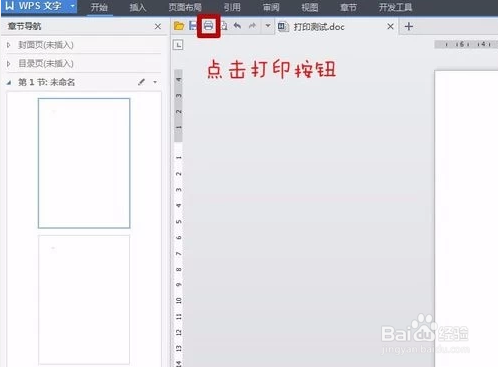
Task: Open print preview icon
Action: click(224, 26)
